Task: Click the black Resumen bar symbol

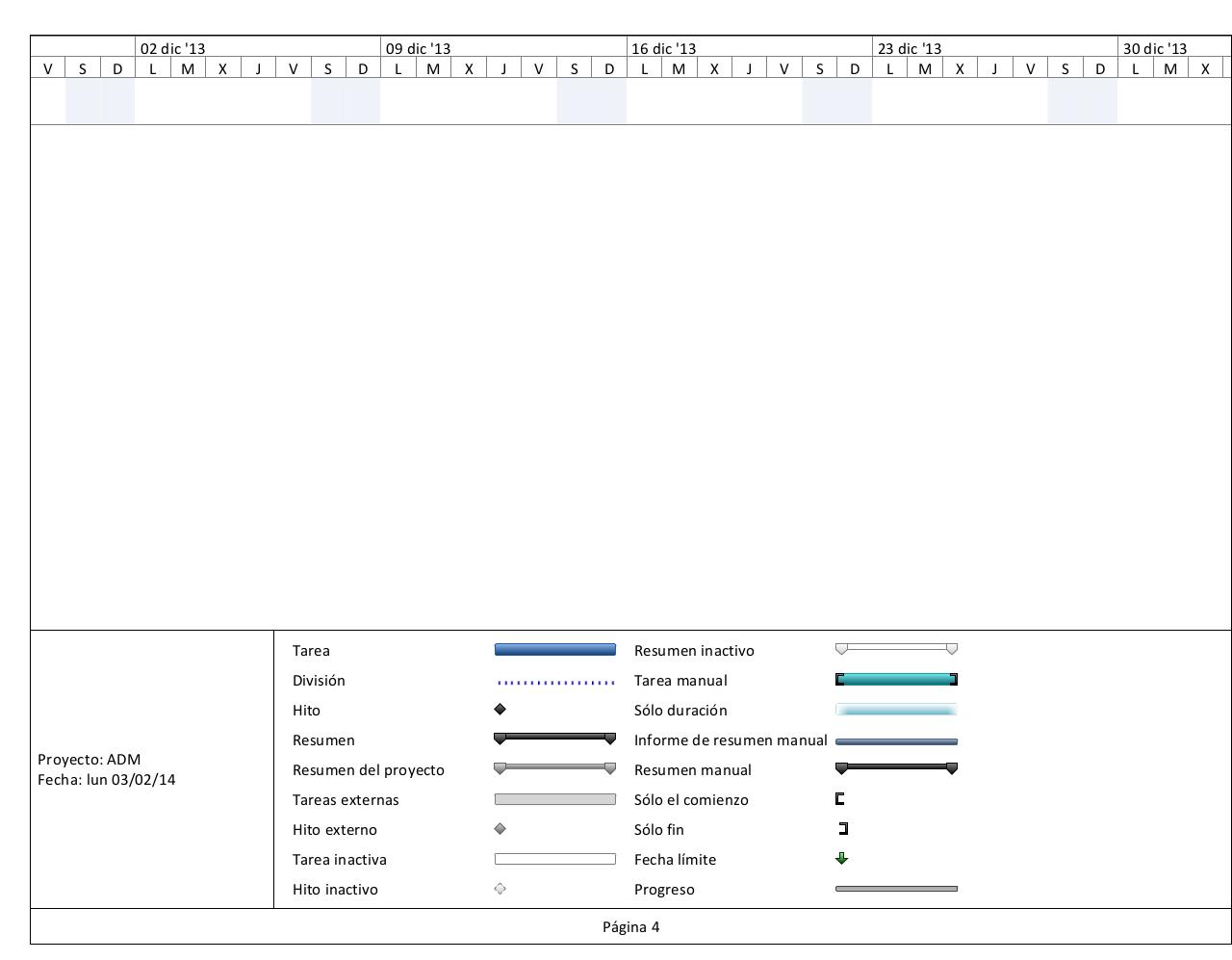Action: point(554,739)
